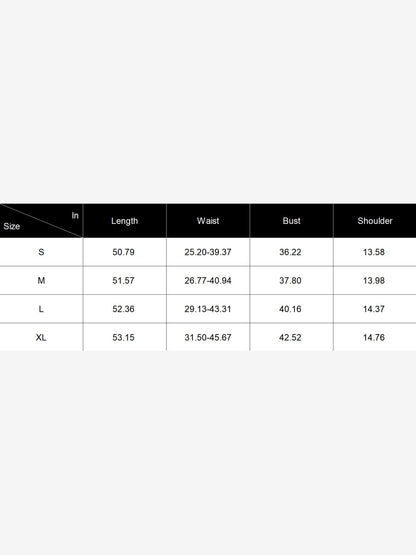Select bust value 42.52
The width and height of the screenshot is (416, 555).
290,337
